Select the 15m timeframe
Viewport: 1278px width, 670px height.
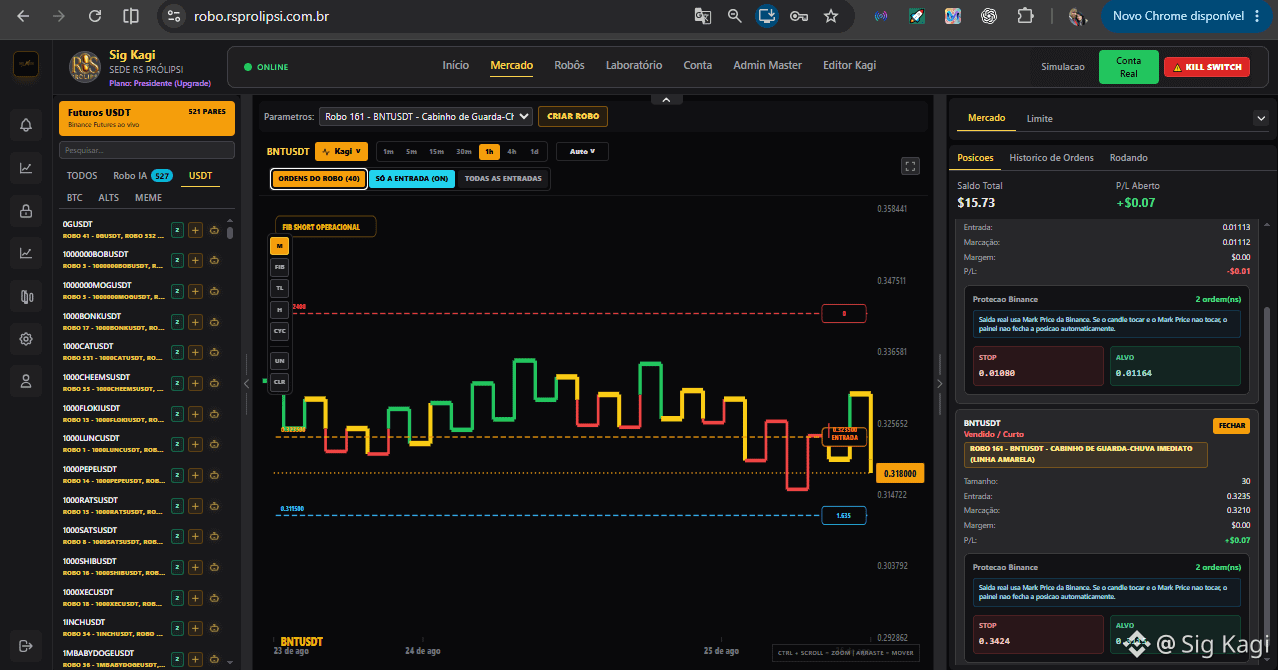(x=436, y=152)
